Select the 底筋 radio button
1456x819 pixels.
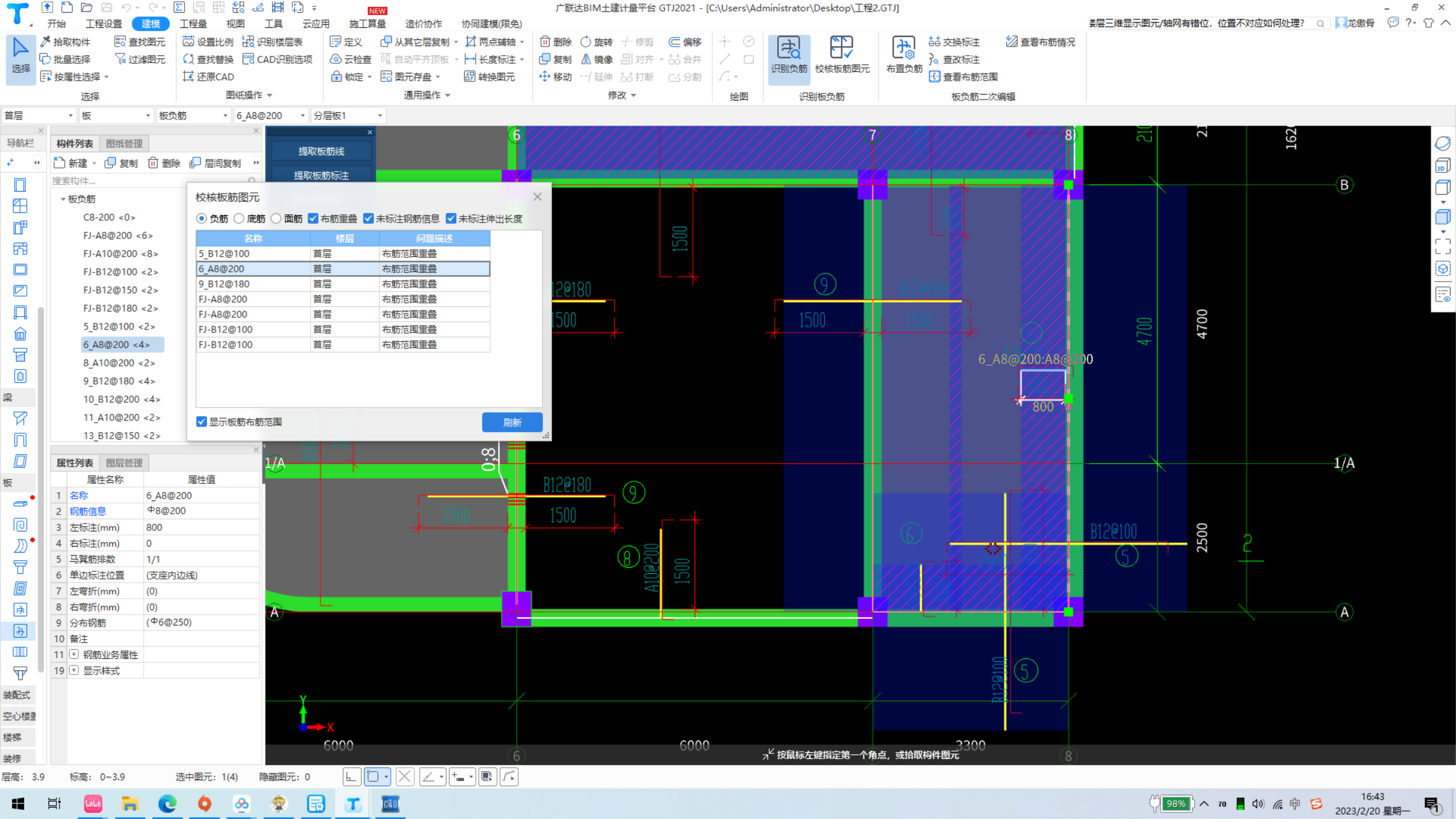pos(239,218)
